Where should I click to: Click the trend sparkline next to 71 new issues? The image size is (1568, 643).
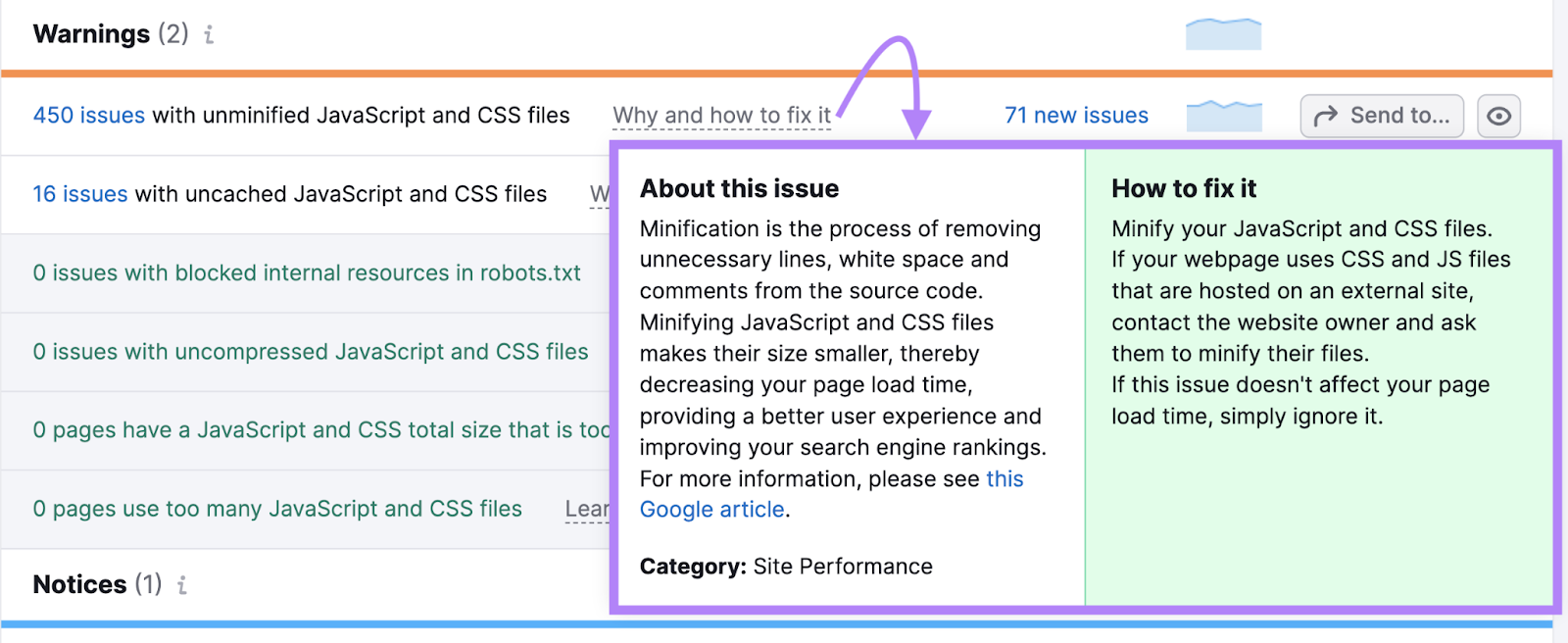(1224, 114)
